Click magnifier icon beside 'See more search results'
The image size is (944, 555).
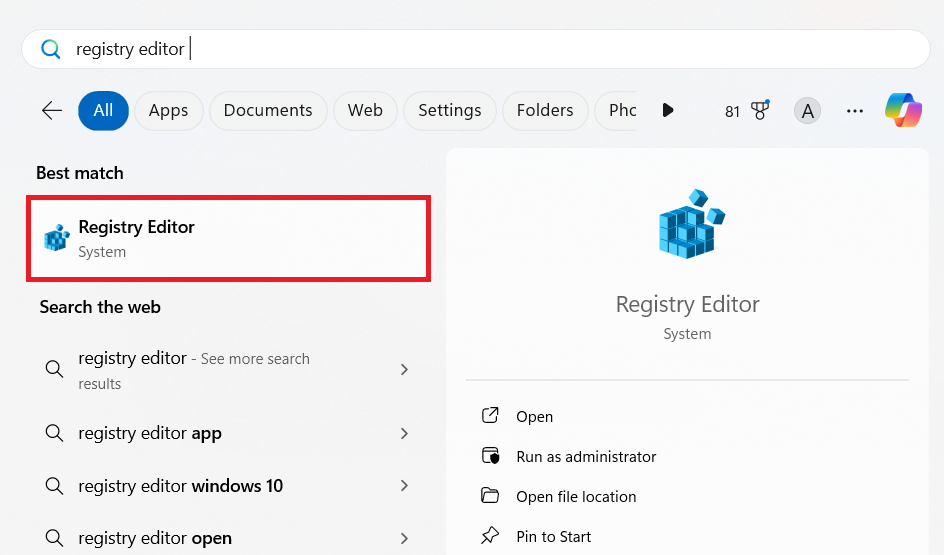tap(54, 369)
